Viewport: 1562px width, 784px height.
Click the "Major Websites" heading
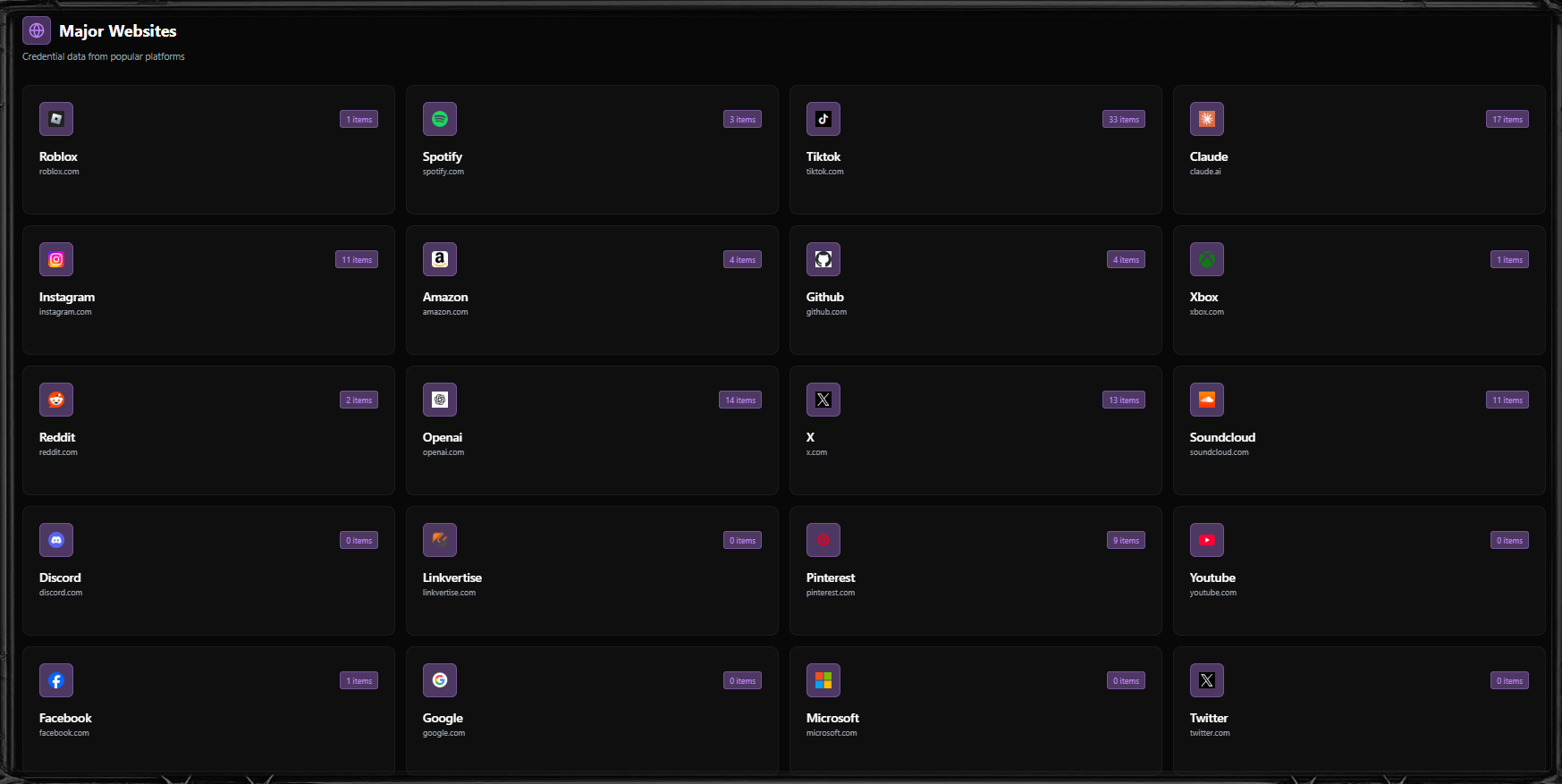[118, 31]
